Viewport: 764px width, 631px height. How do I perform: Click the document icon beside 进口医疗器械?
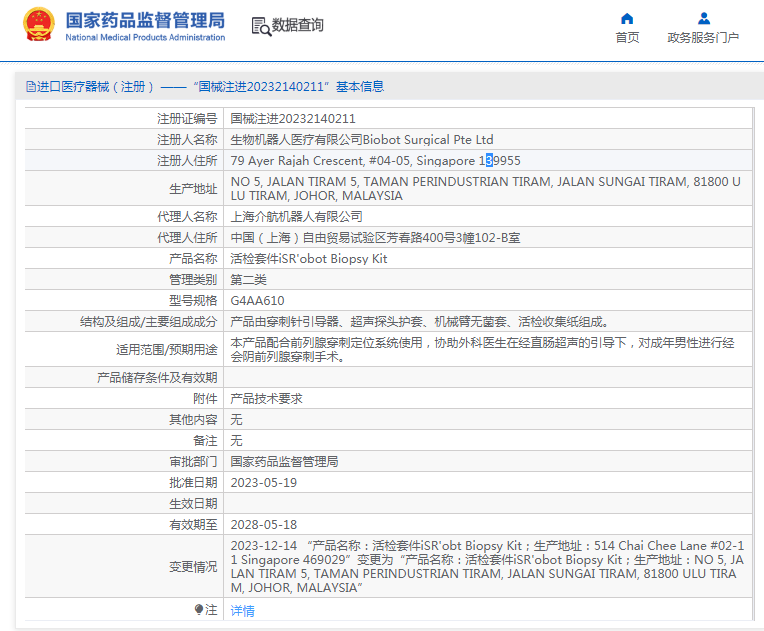pyautogui.click(x=31, y=87)
